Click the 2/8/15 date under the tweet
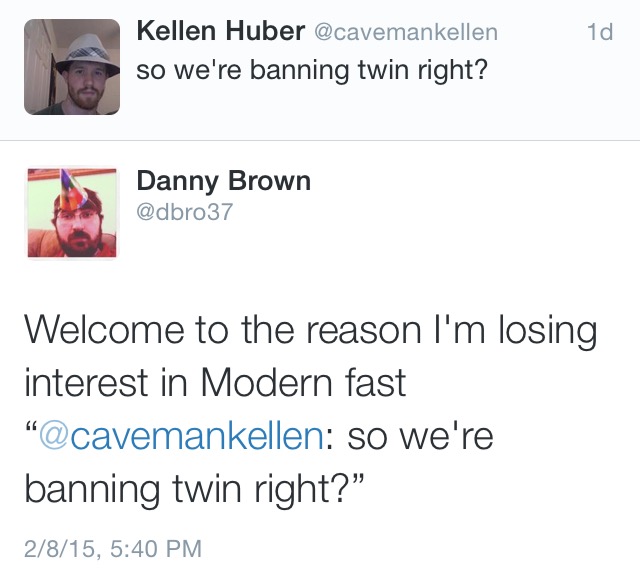Image resolution: width=640 pixels, height=580 pixels. 61,547
